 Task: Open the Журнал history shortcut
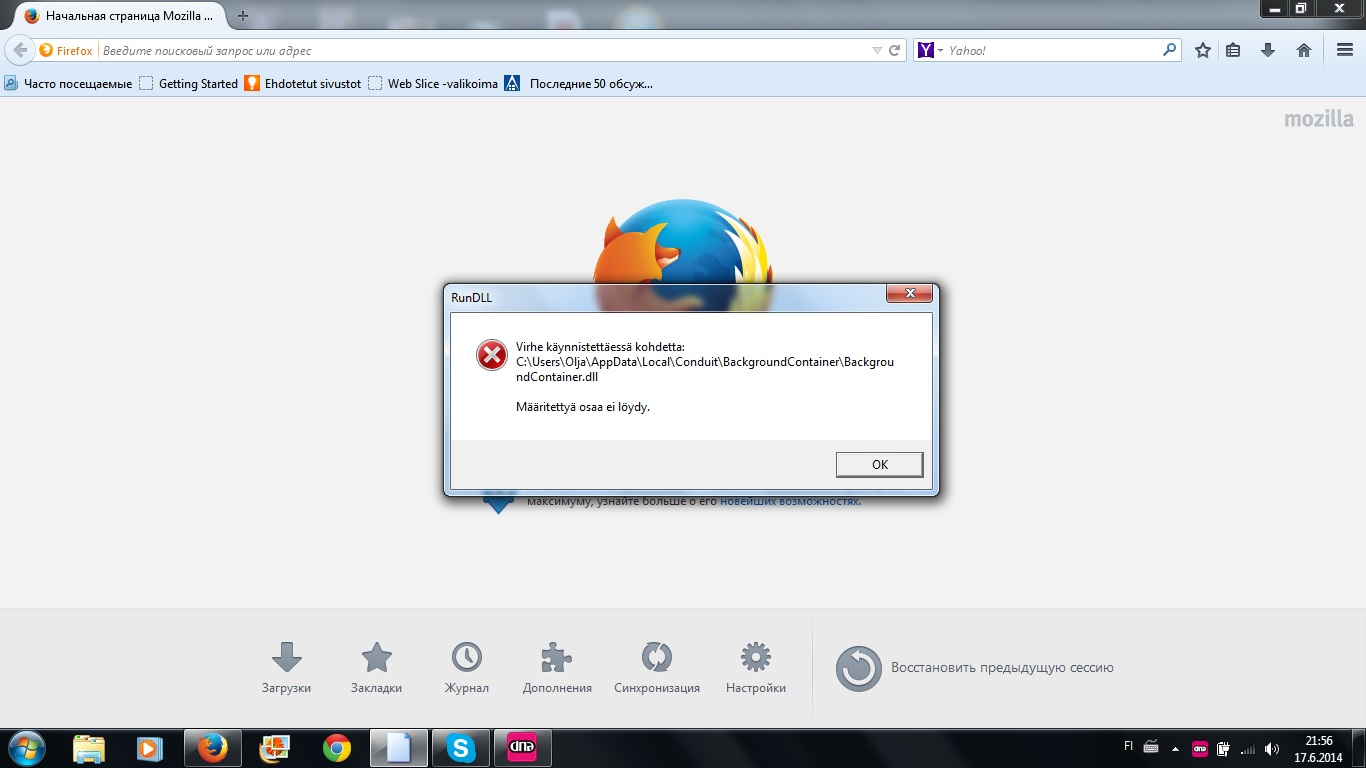tap(466, 667)
